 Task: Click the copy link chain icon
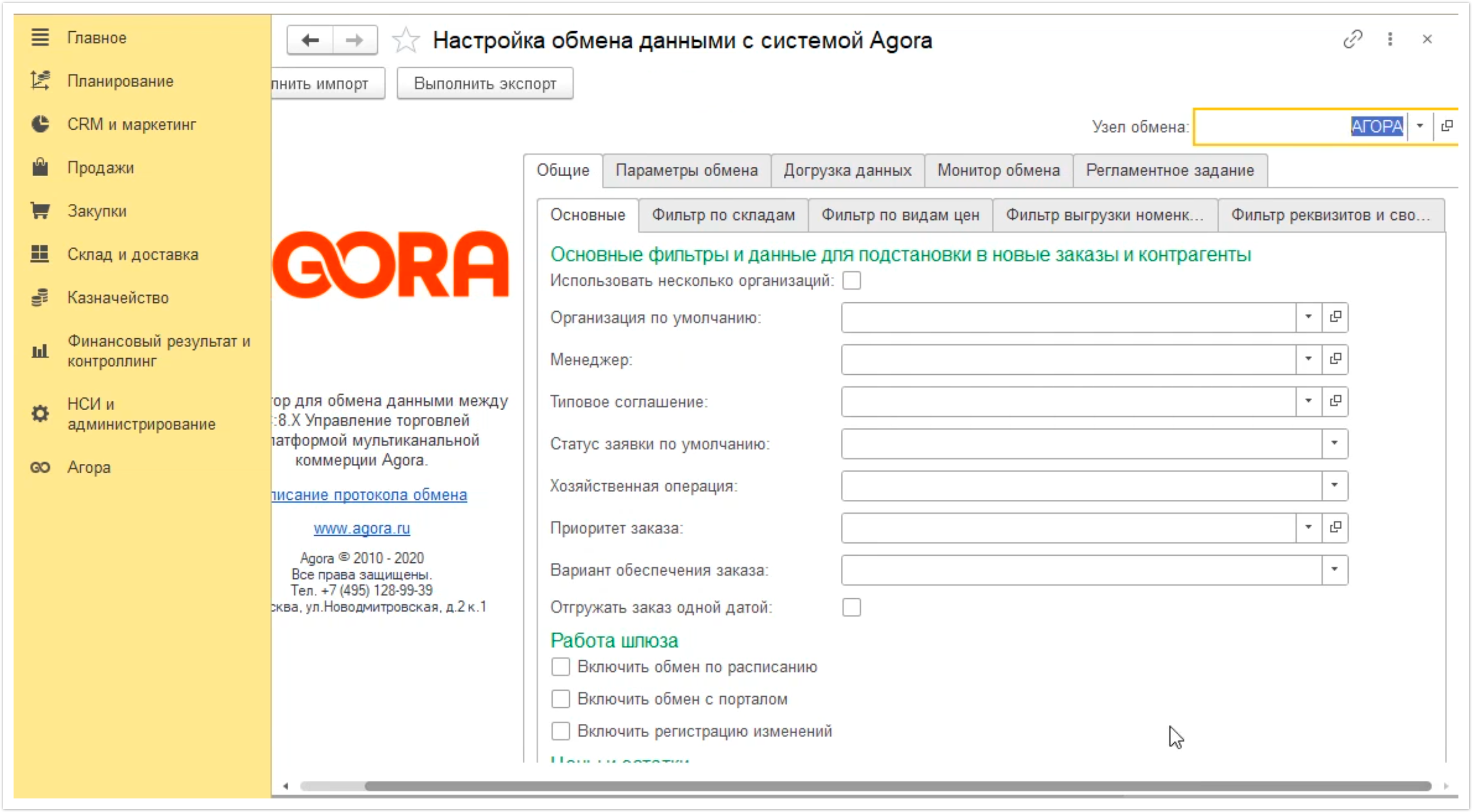pos(1353,40)
